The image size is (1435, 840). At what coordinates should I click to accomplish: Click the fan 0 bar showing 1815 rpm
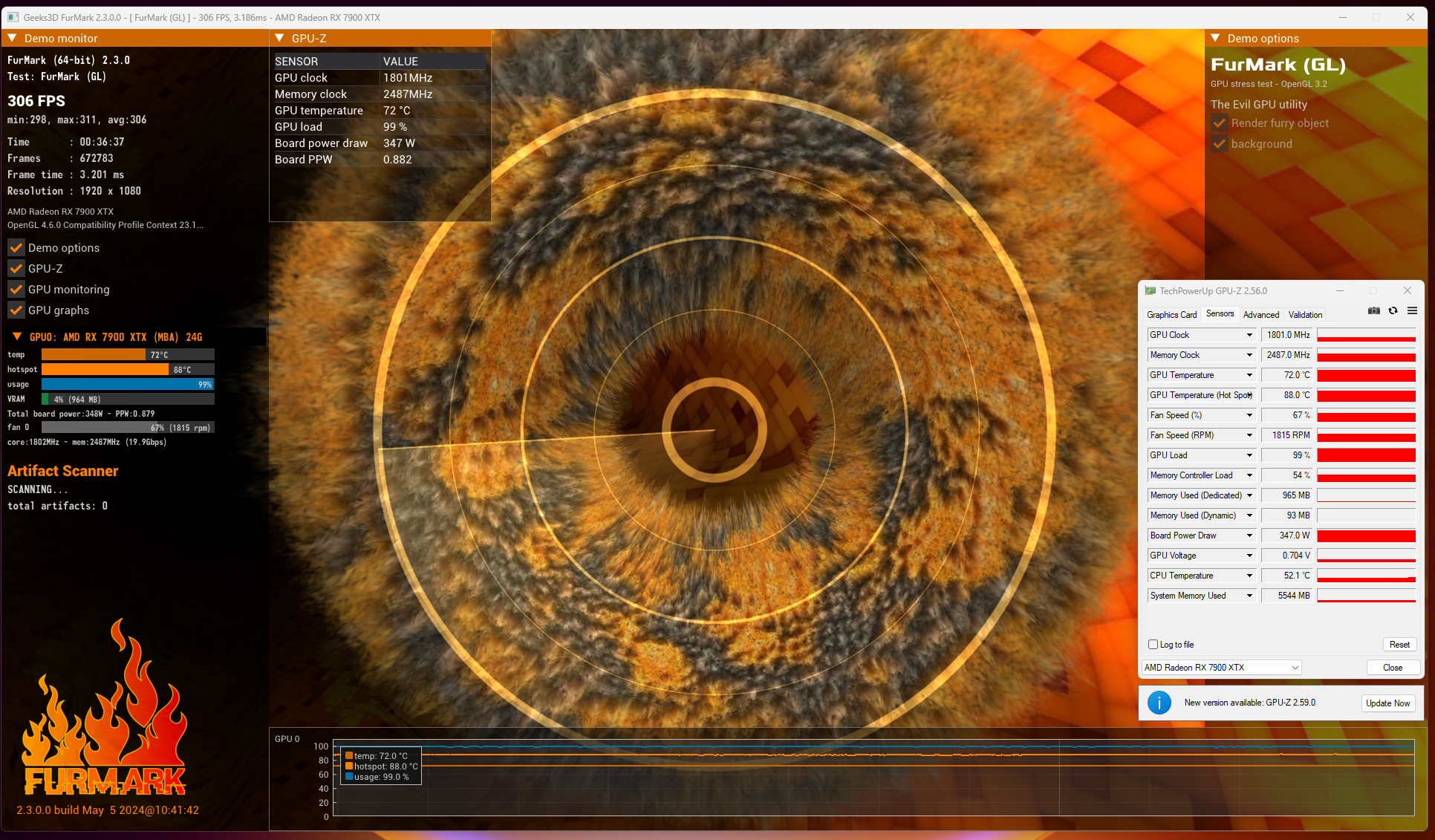(x=128, y=428)
